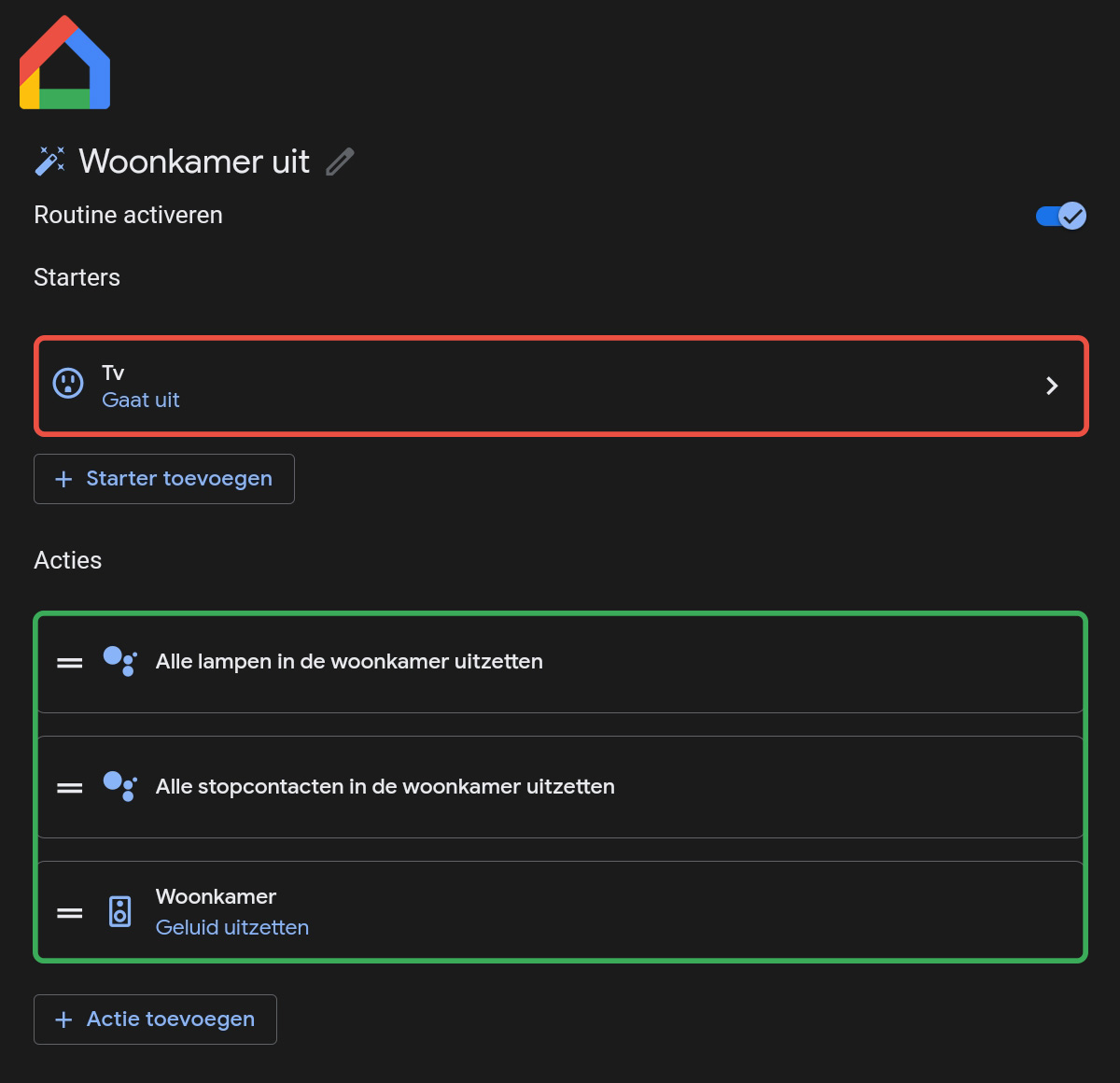This screenshot has width=1120, height=1083.
Task: Click the Starter toevoegen button
Action: [164, 478]
